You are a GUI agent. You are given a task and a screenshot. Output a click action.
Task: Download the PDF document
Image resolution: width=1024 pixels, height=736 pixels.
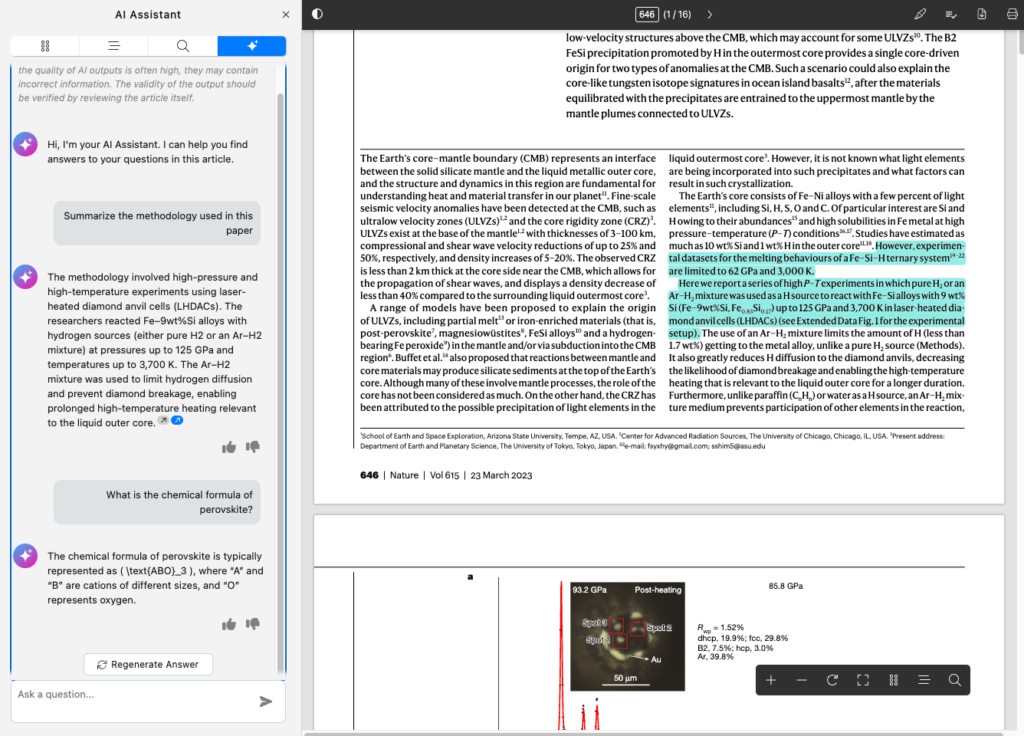pos(982,14)
